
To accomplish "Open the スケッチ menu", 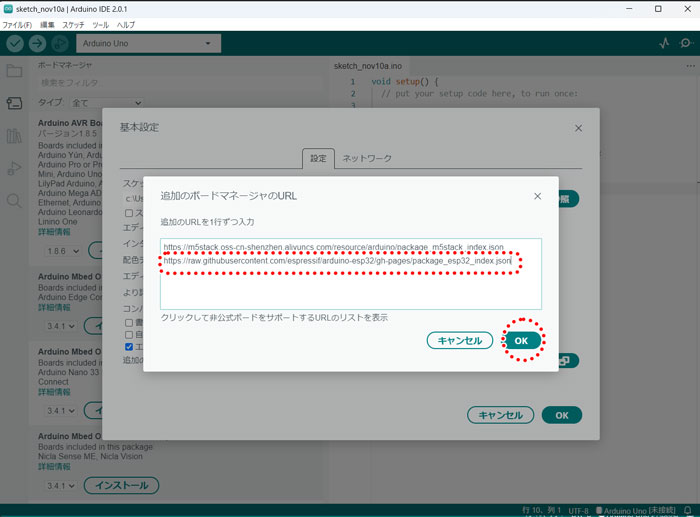I will pyautogui.click(x=73, y=25).
